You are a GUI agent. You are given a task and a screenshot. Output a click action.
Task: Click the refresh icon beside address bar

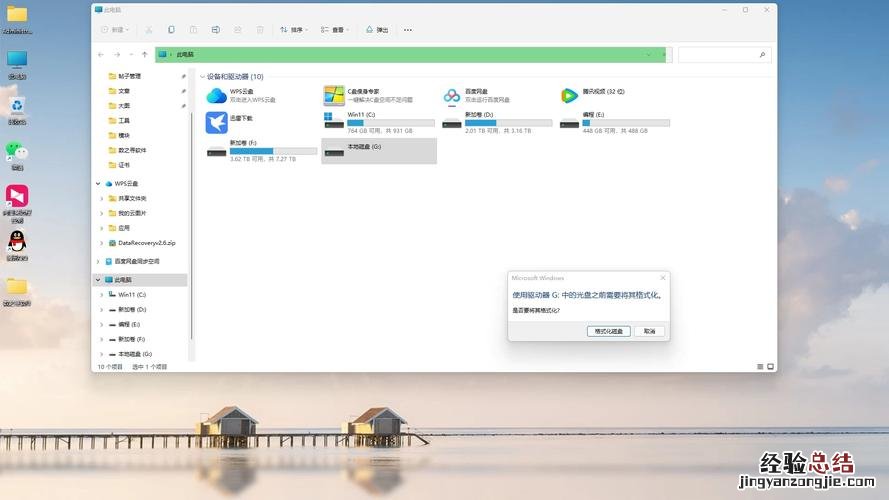tap(664, 54)
